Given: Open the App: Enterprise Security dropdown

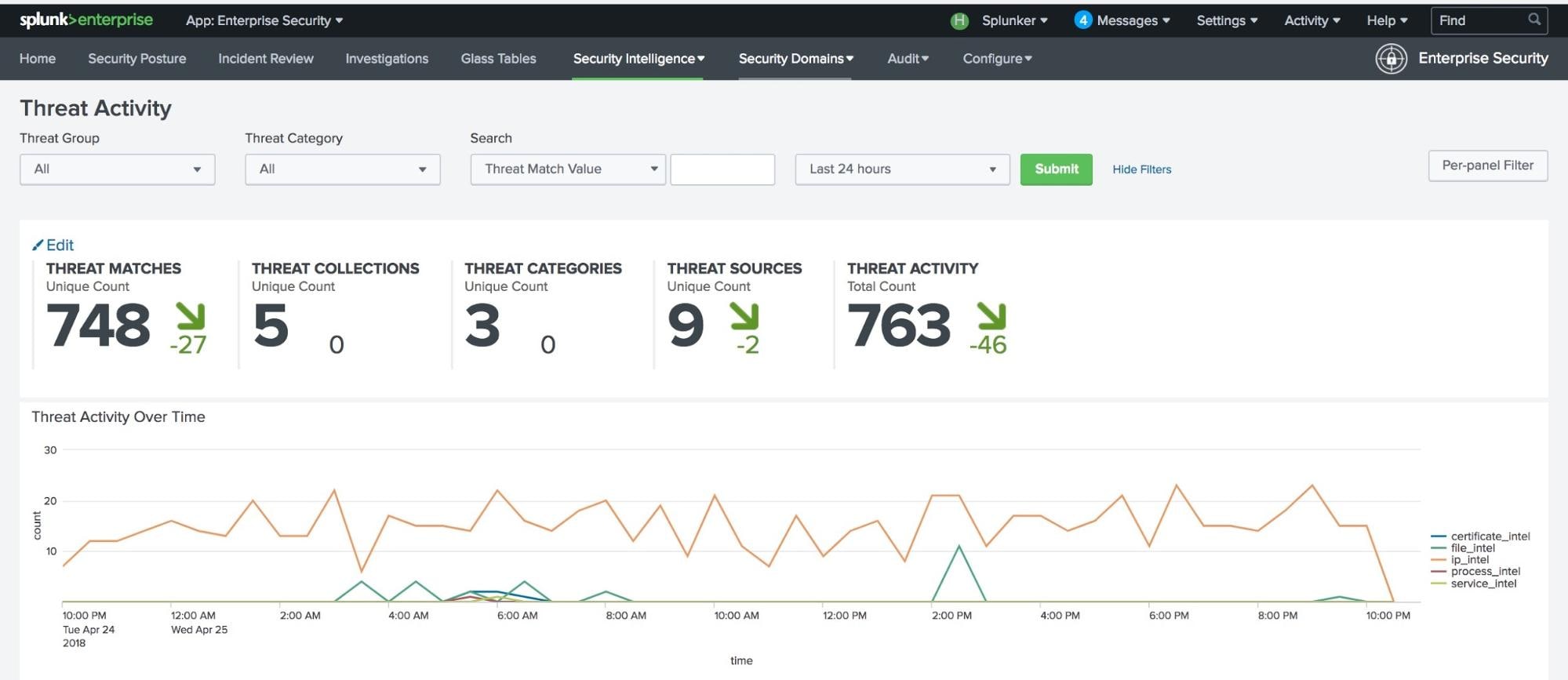Looking at the screenshot, I should point(264,20).
